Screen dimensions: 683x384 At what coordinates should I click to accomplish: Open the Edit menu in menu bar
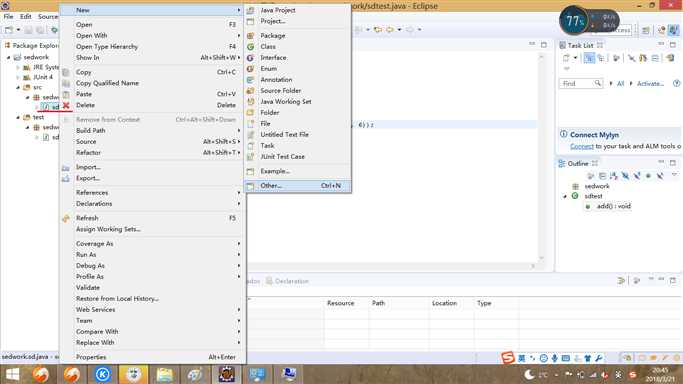pyautogui.click(x=26, y=17)
